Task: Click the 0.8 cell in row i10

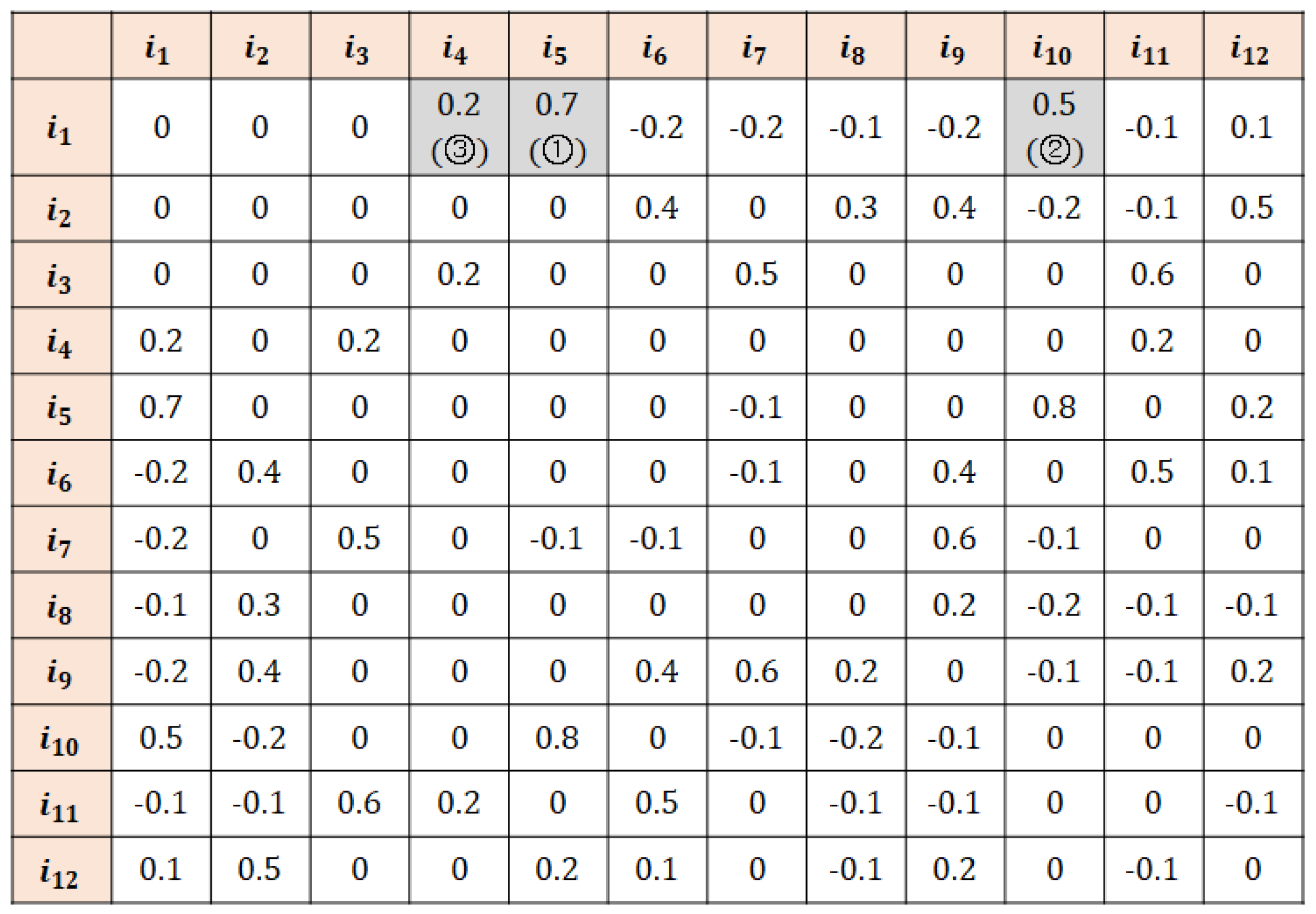Action: (x=558, y=737)
